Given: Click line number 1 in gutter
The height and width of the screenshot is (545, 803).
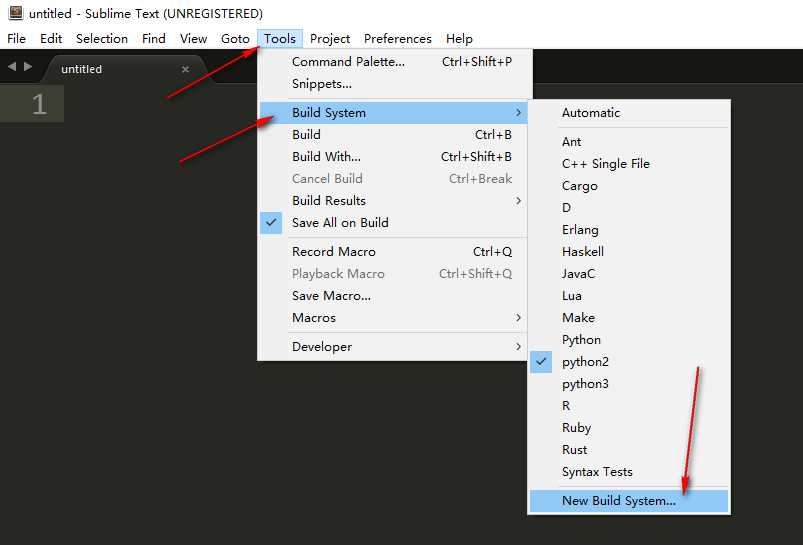Looking at the screenshot, I should (39, 104).
